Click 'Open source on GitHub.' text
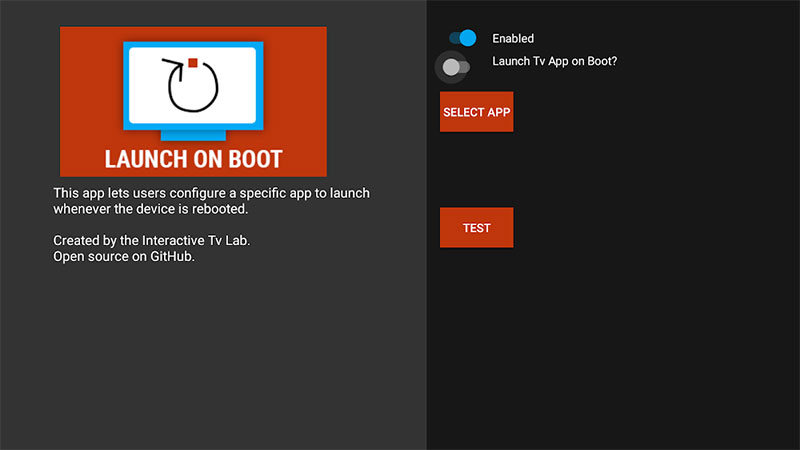Screen dimensions: 800x450 [124, 256]
